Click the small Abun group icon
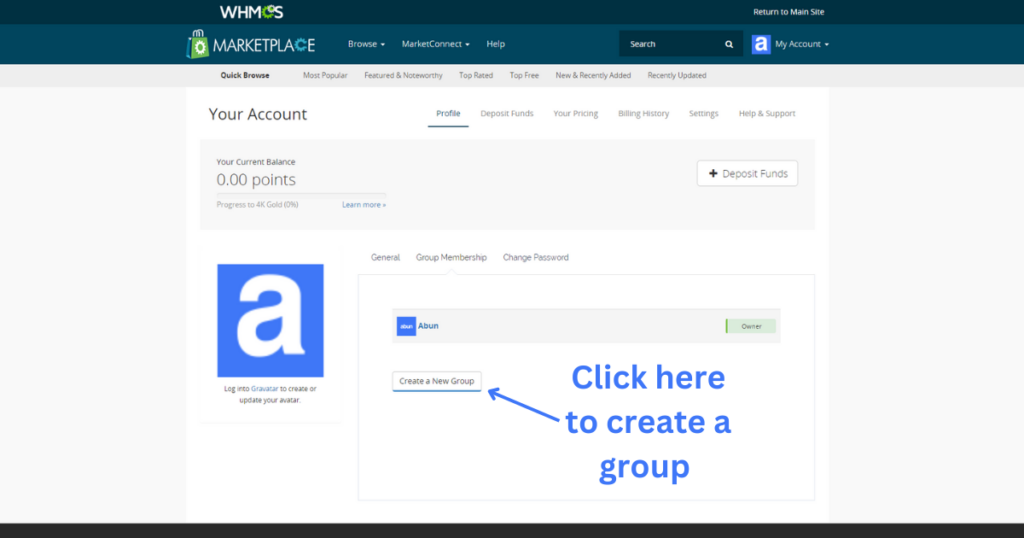 tap(406, 326)
